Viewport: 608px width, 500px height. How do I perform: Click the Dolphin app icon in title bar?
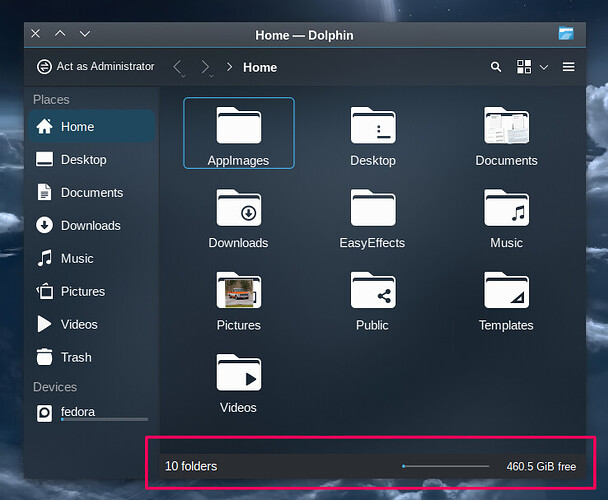coord(566,34)
